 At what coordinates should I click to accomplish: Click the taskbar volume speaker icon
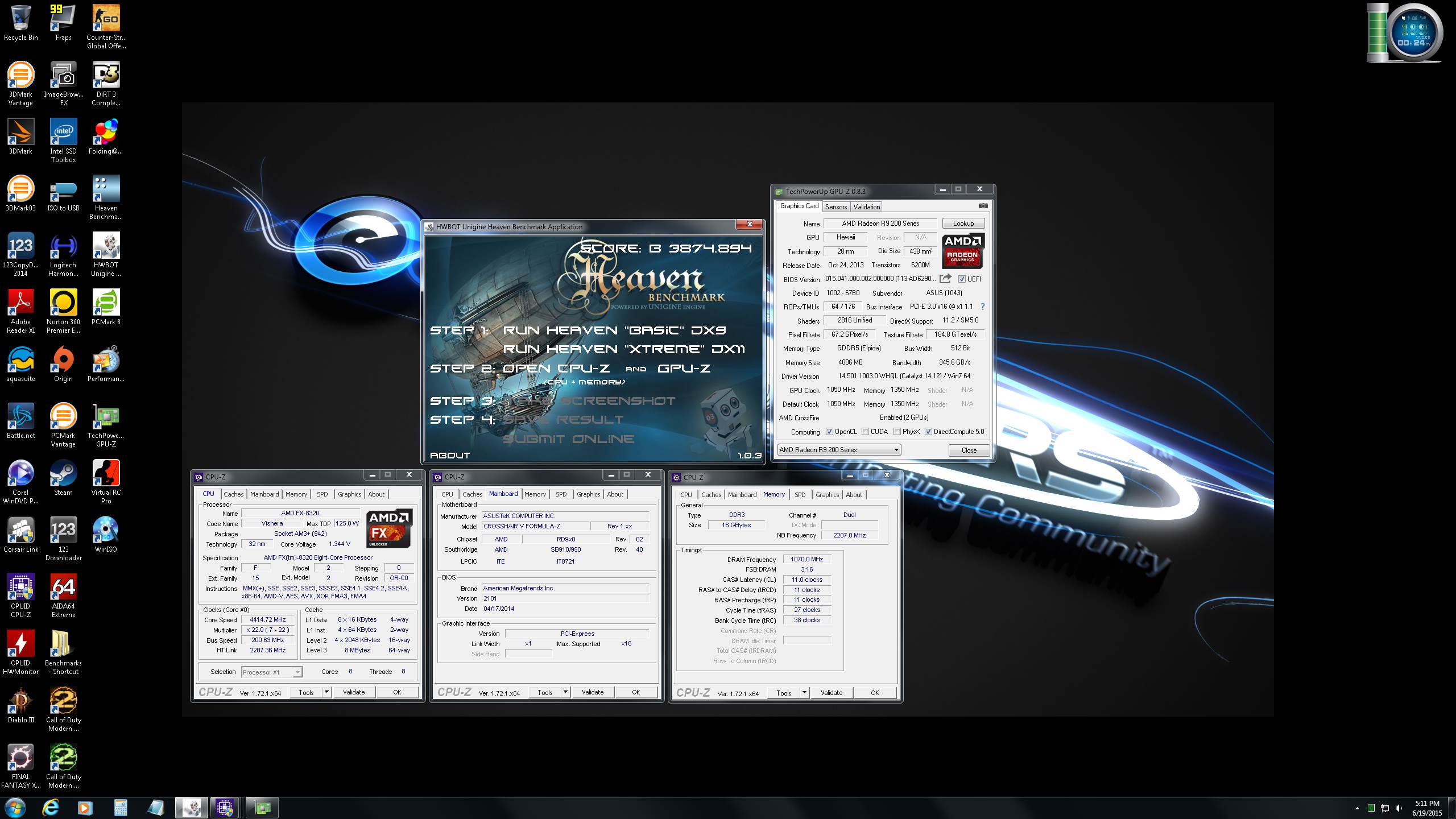[x=1399, y=808]
